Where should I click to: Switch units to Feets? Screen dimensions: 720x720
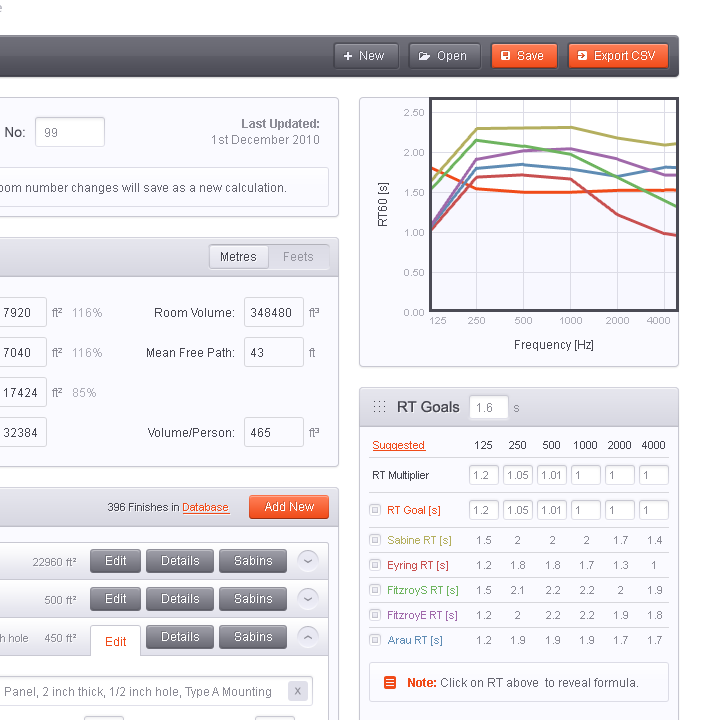[x=298, y=257]
